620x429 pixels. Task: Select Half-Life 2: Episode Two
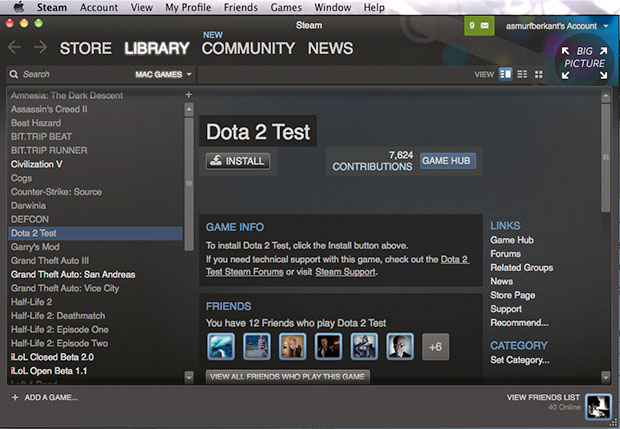pos(95,343)
